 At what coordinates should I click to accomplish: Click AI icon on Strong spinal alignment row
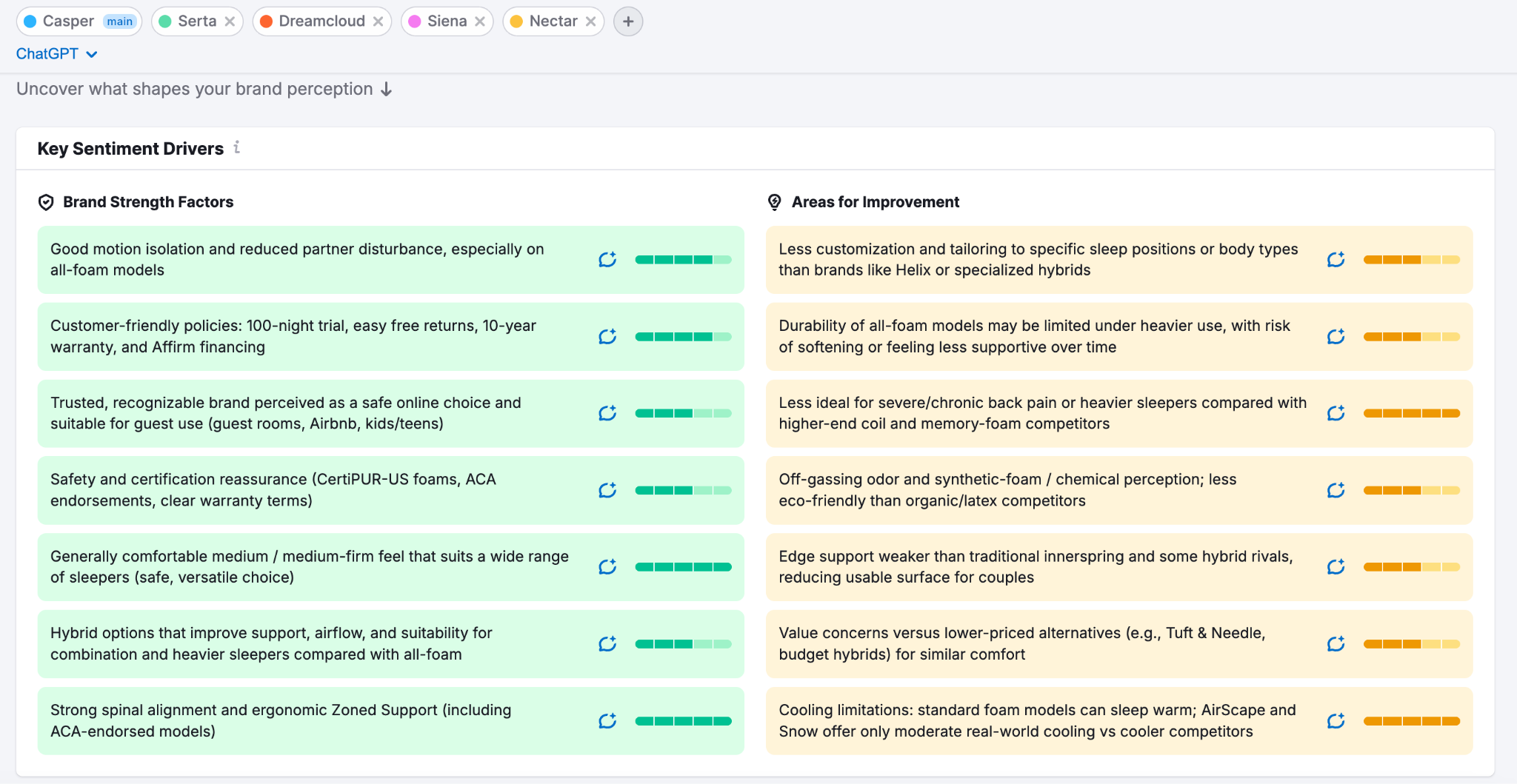607,721
